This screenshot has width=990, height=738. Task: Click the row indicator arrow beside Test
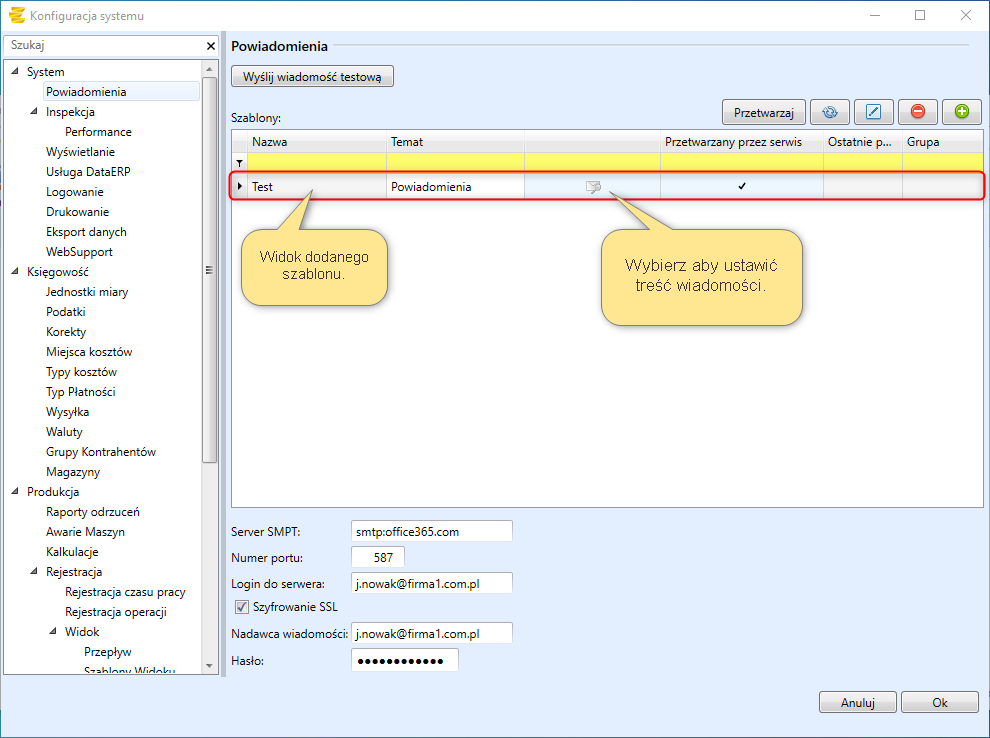pyautogui.click(x=239, y=187)
